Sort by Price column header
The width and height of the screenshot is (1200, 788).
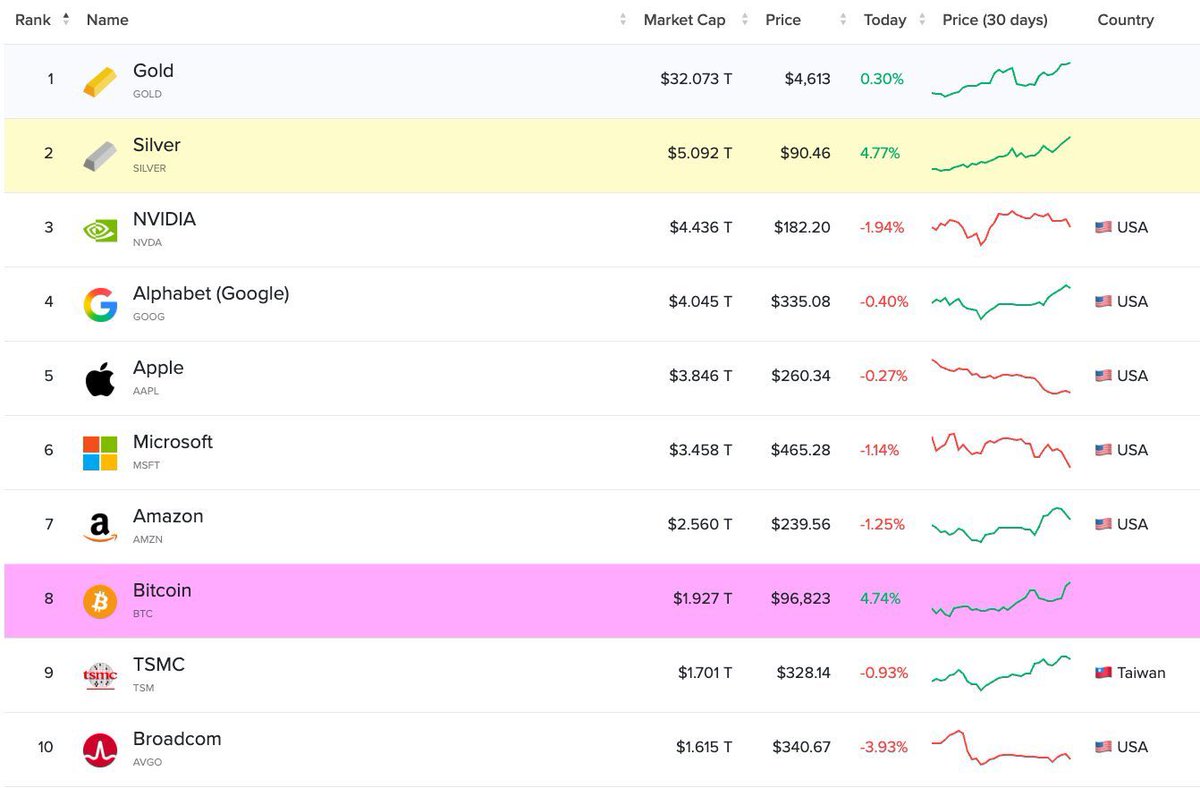click(783, 20)
